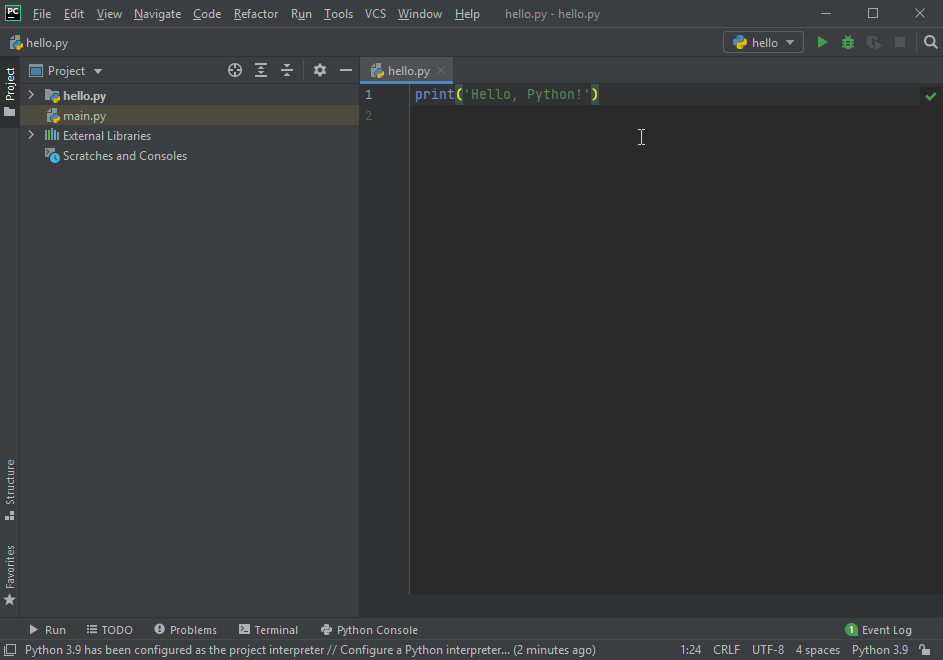Open Python 3.9 interpreter selector
This screenshot has height=660, width=943.
(x=879, y=650)
